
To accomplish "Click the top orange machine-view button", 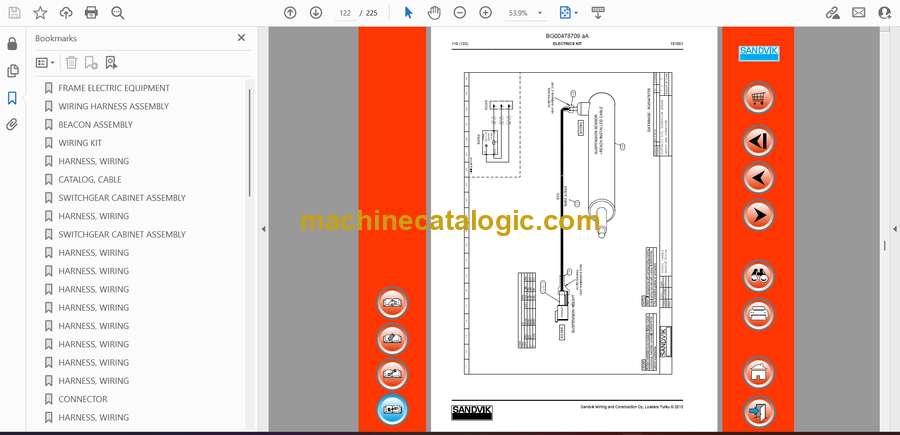I will (392, 303).
